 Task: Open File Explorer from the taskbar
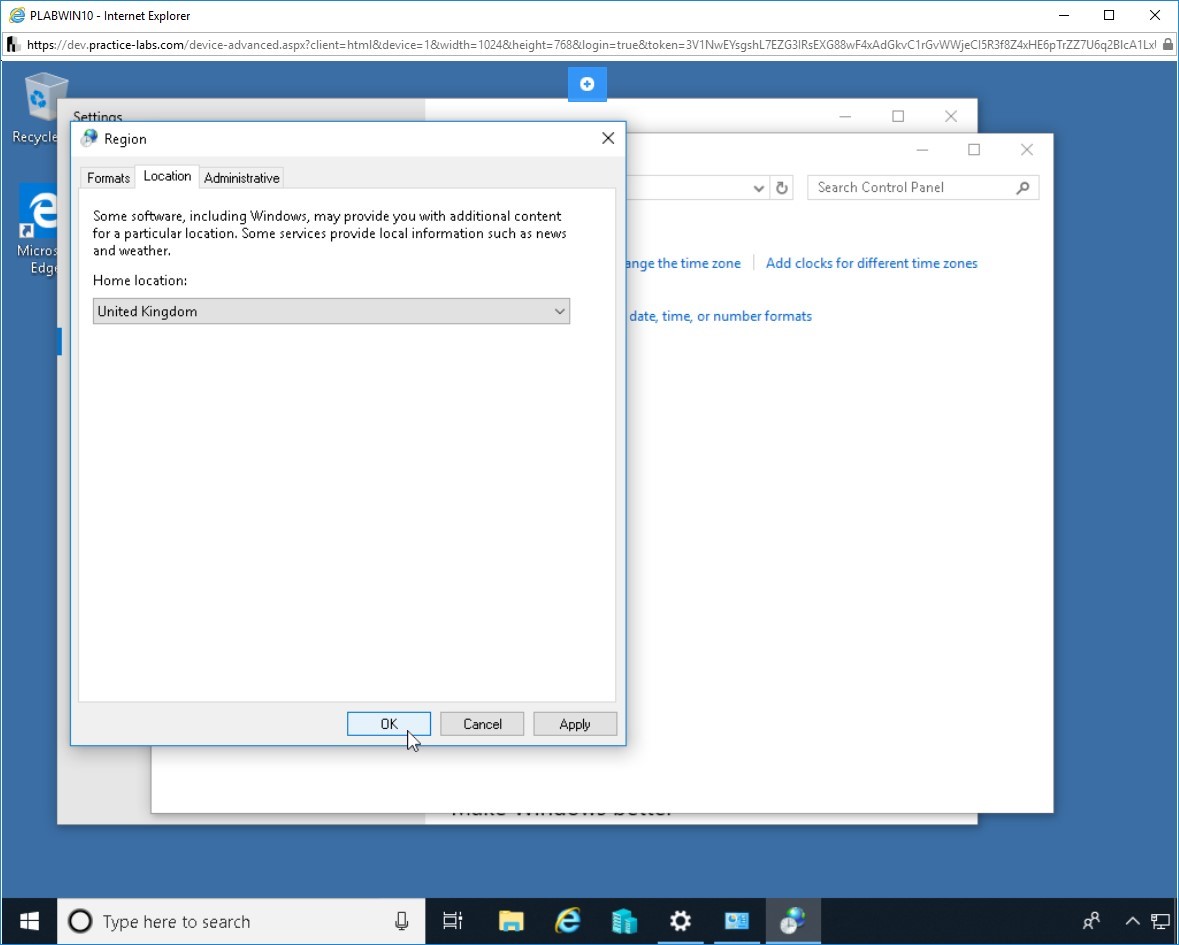click(511, 921)
